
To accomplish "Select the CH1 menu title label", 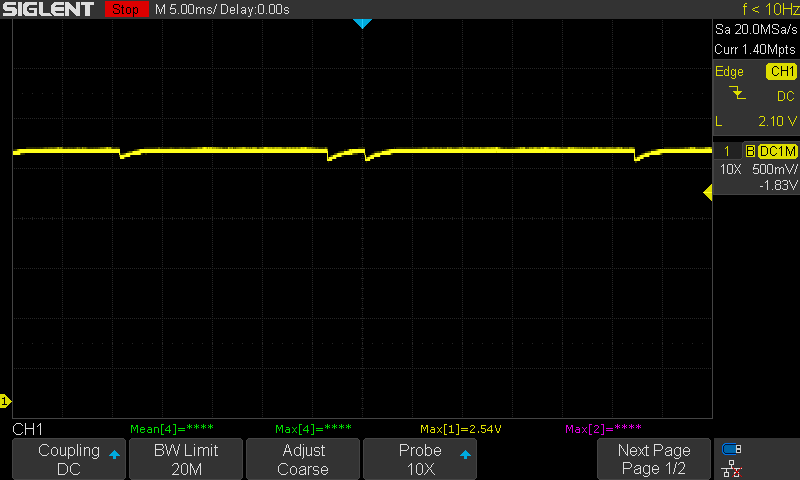I will pyautogui.click(x=27, y=429).
